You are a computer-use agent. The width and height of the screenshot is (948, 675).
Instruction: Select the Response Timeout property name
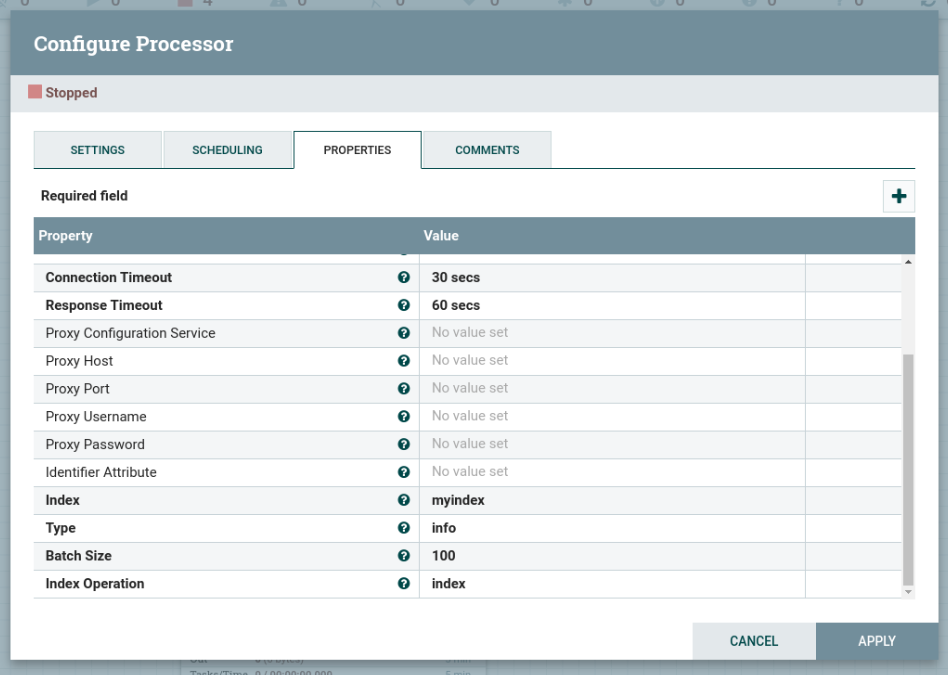coord(104,305)
